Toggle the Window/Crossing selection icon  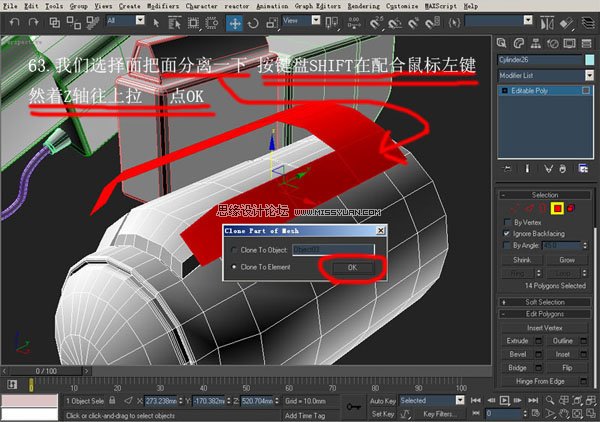coord(212,23)
